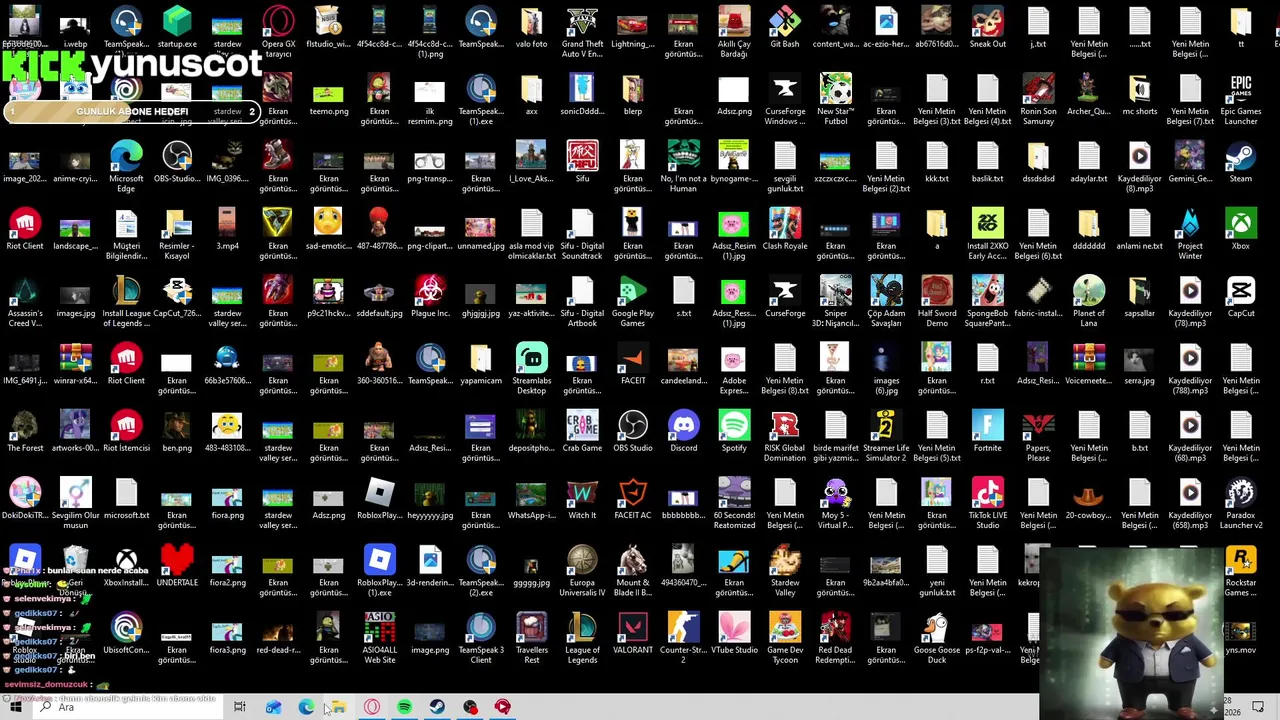This screenshot has height=720, width=1280.
Task: Open the Epic Games Launcher shortcut
Action: (x=1240, y=99)
